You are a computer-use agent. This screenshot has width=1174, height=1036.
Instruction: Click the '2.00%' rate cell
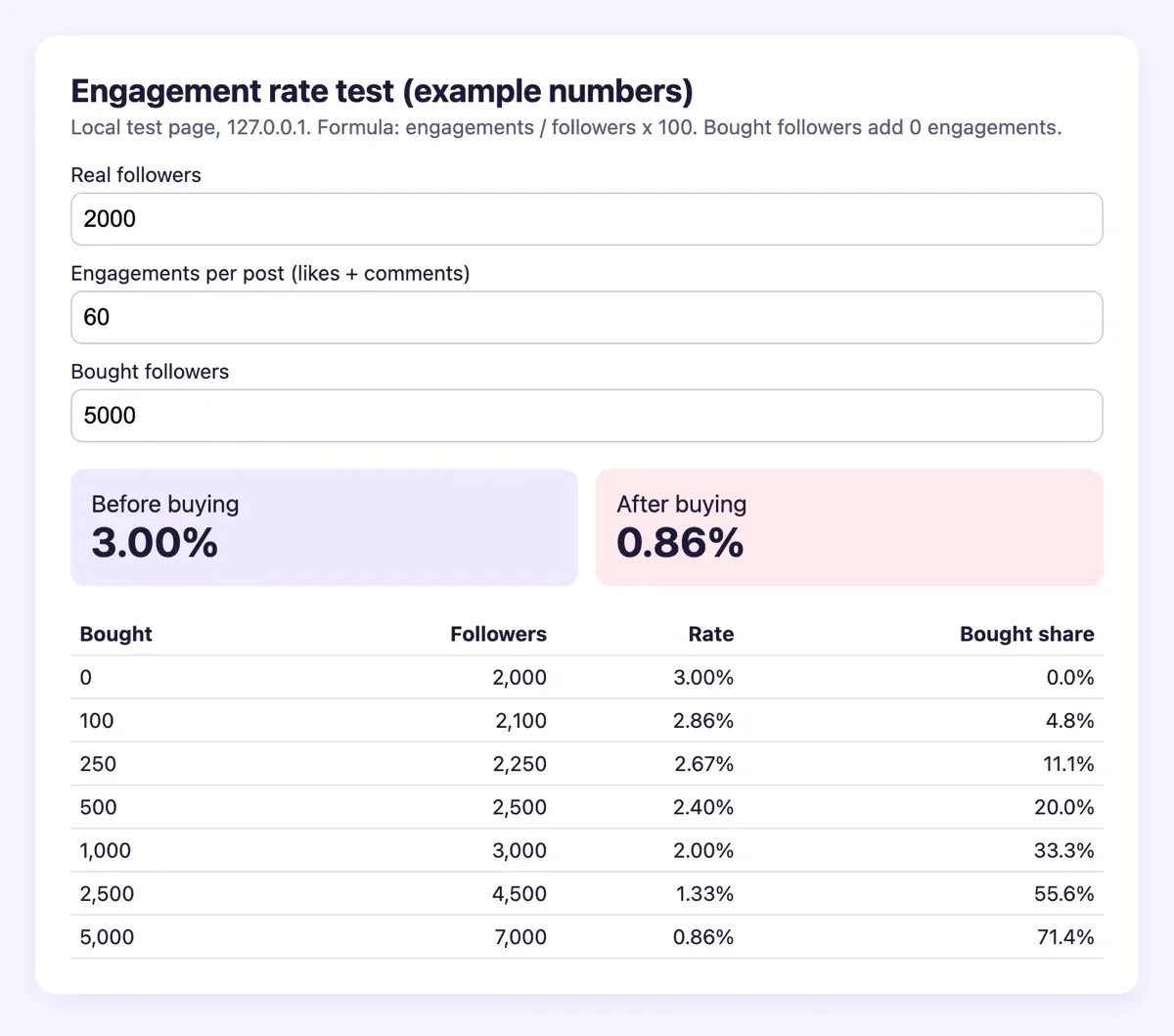[703, 850]
